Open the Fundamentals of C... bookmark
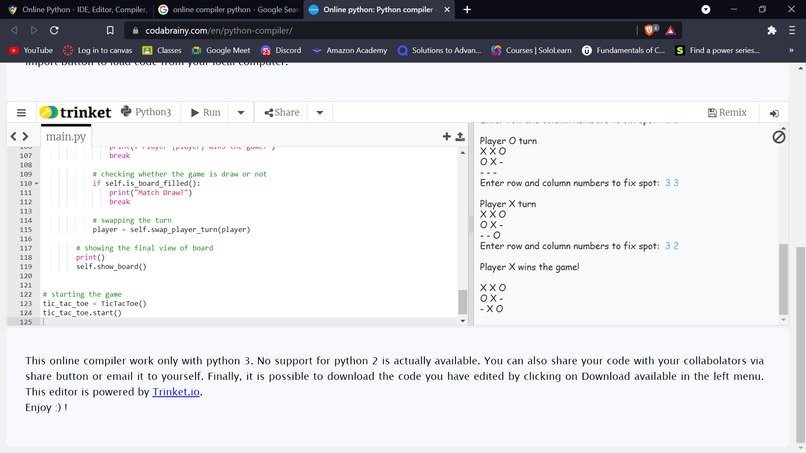Viewport: 806px width, 453px height. [x=623, y=50]
